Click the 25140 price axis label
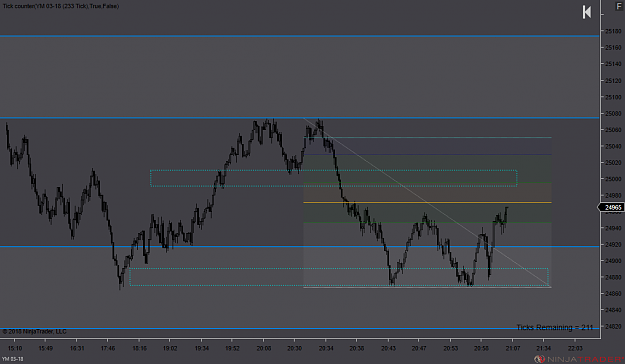 coord(613,64)
